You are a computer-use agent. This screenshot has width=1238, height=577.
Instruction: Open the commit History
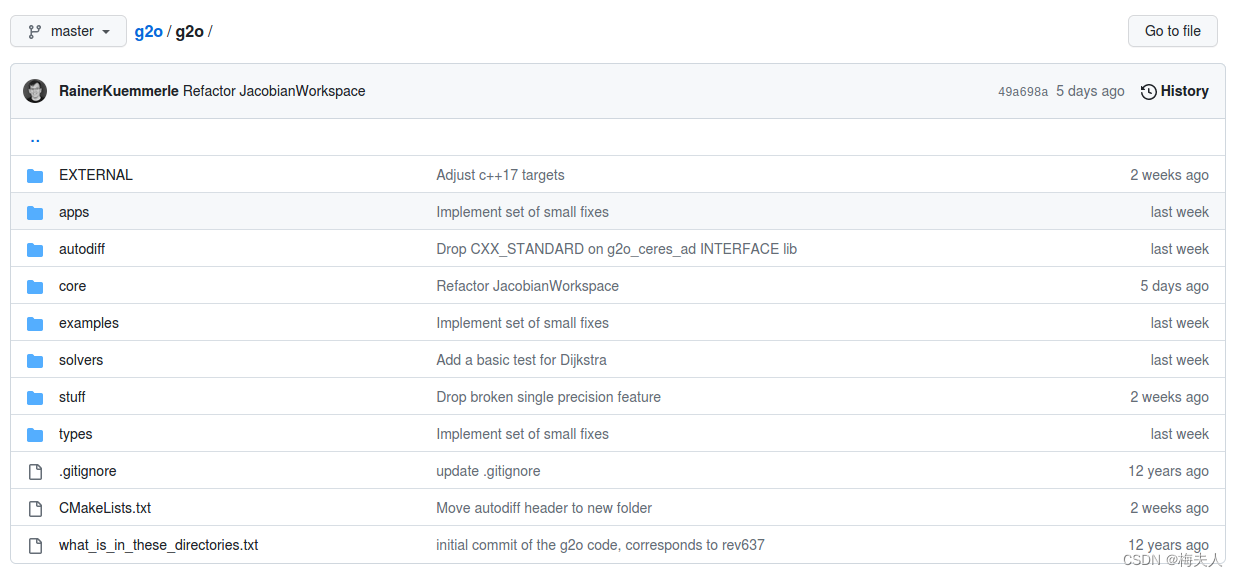1174,91
